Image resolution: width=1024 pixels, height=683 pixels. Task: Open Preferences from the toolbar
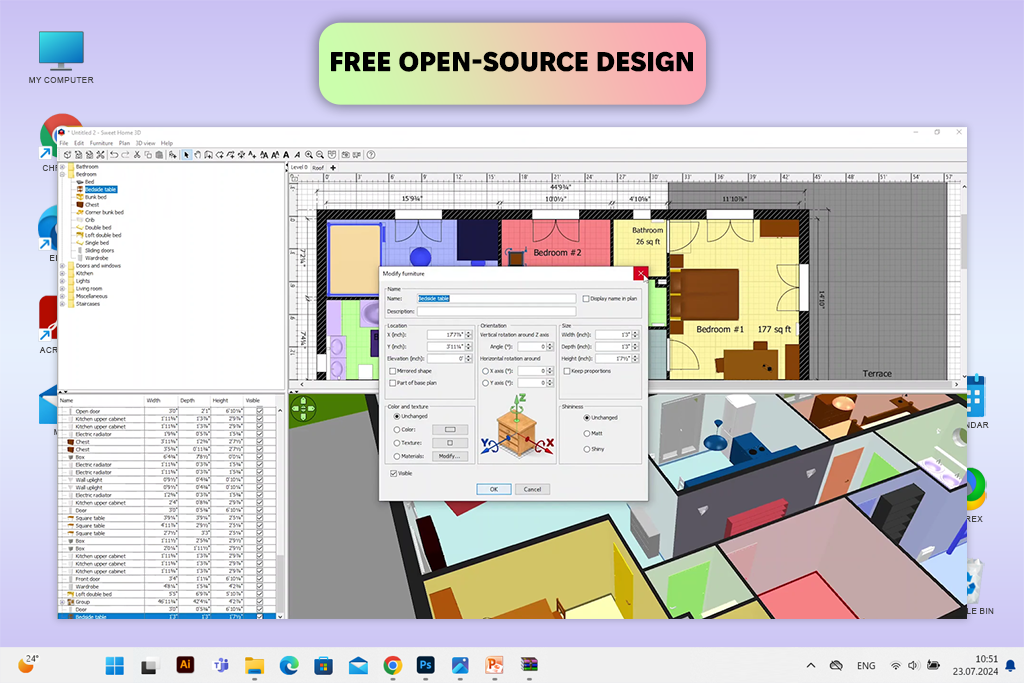(100, 155)
